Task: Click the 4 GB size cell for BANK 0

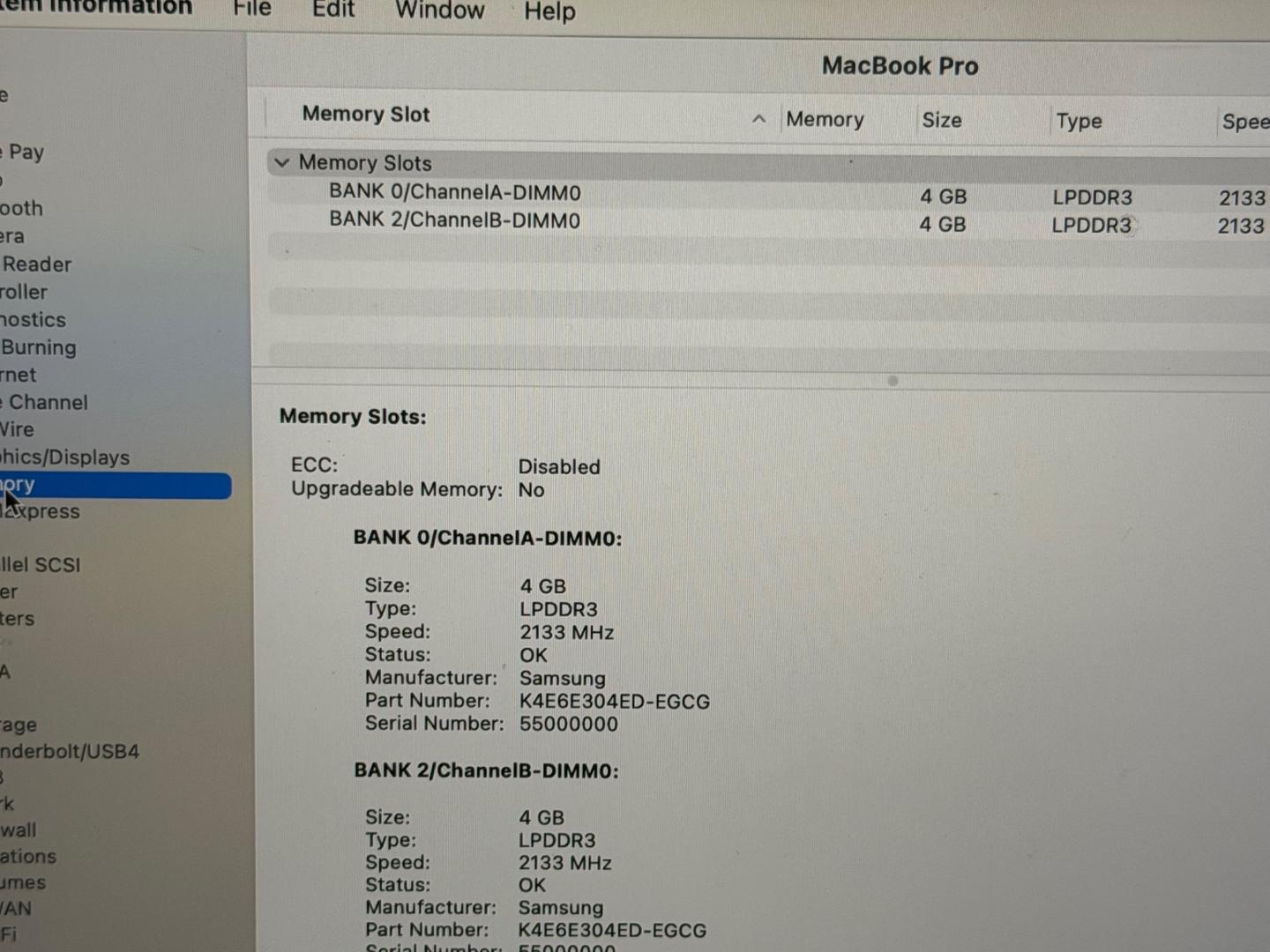Action: click(x=944, y=197)
